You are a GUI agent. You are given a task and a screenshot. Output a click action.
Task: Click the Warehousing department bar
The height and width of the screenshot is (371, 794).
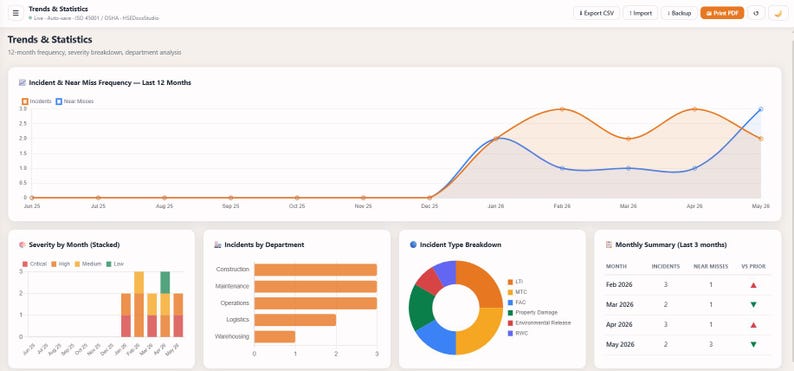tap(274, 337)
